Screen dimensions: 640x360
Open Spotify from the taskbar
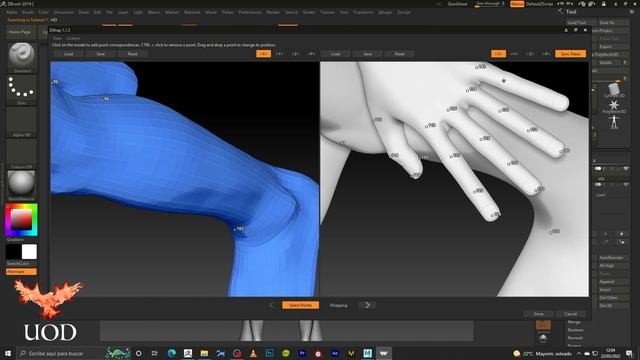286,353
